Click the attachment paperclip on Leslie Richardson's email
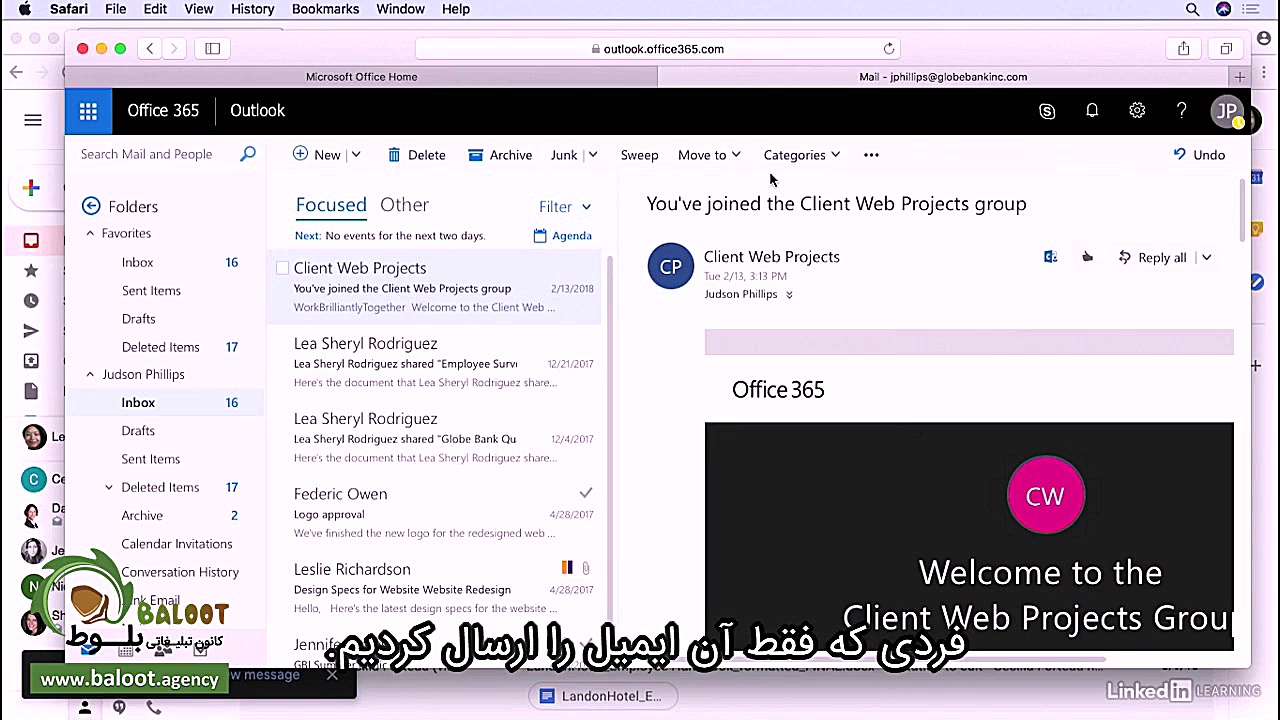 (586, 568)
